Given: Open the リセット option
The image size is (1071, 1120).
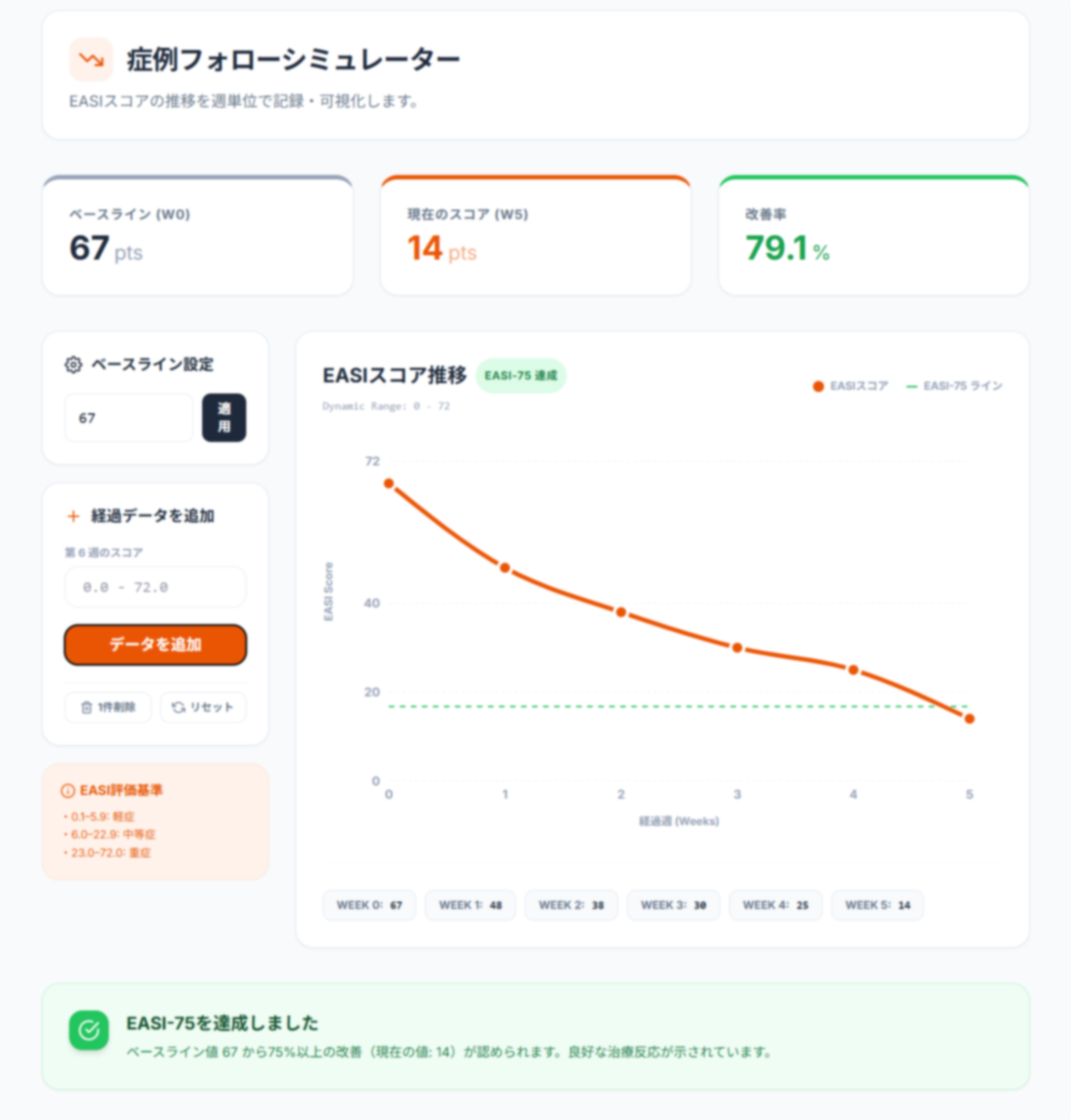Looking at the screenshot, I should point(202,707).
